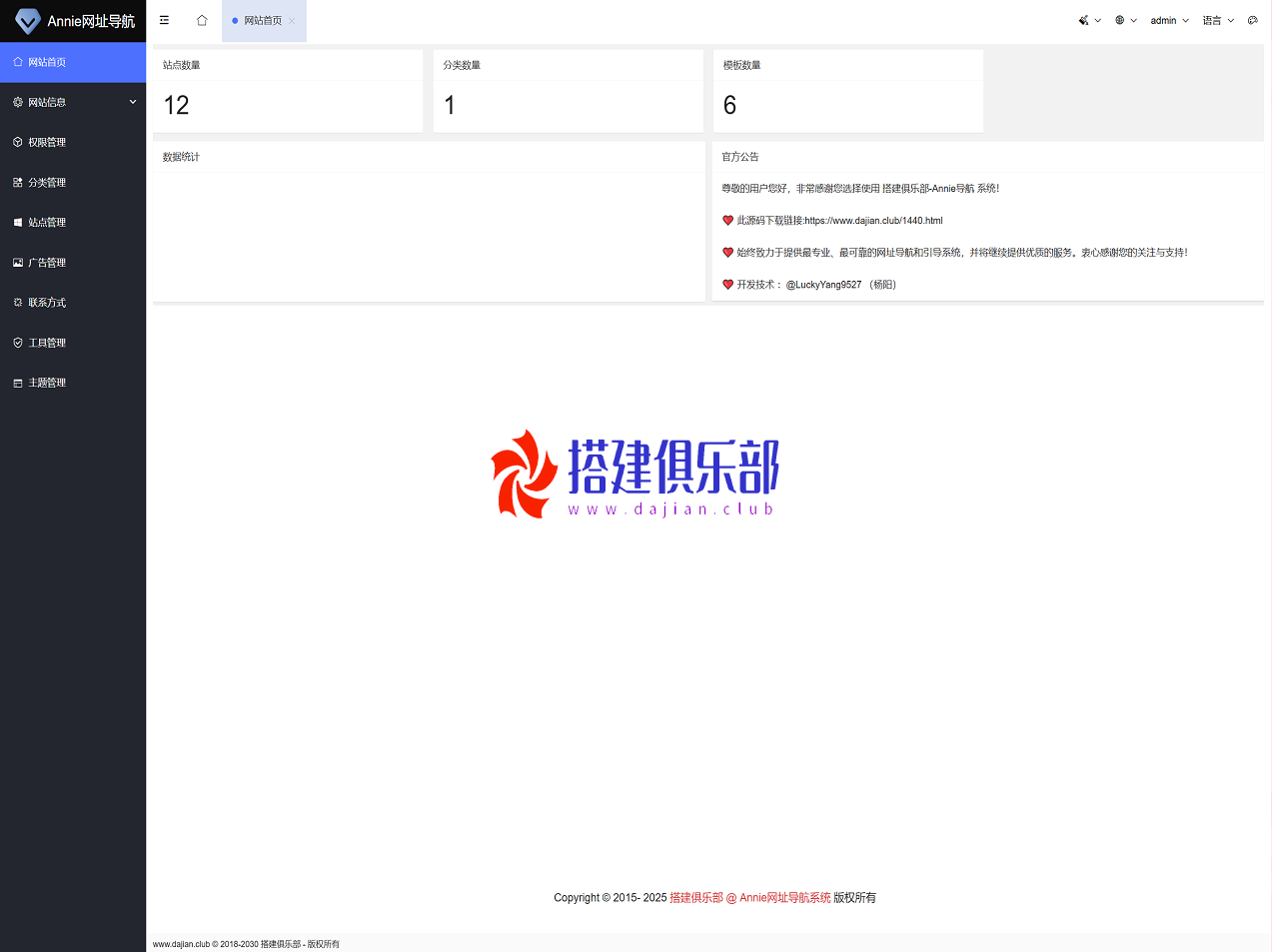Select 网站首页 in the sidebar

click(x=73, y=62)
